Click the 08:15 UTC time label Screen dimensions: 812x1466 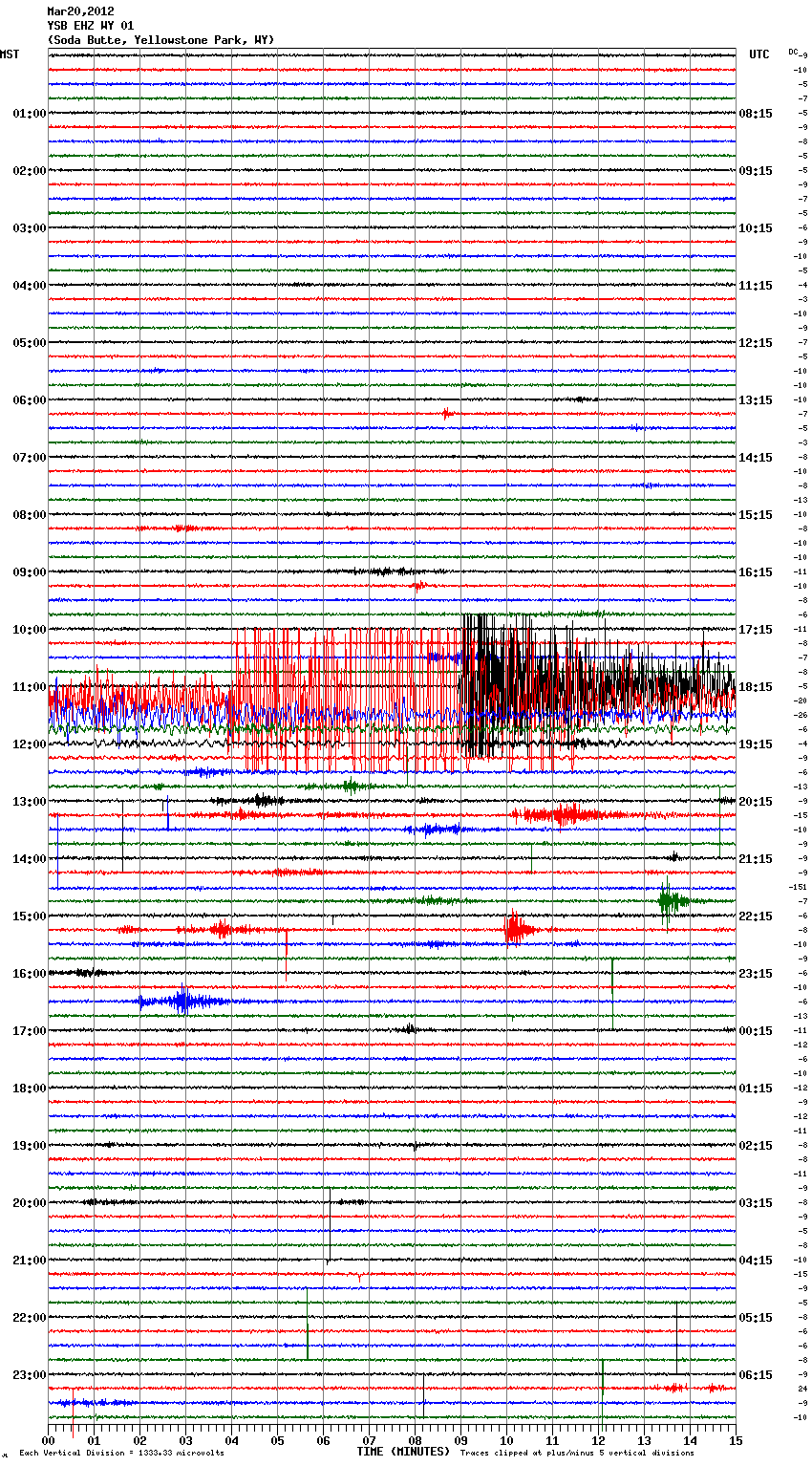click(756, 114)
